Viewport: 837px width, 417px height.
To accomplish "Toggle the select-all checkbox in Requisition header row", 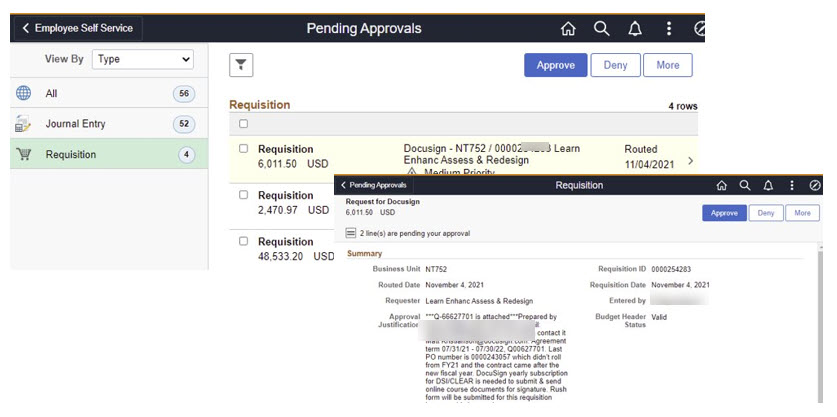I will click(x=243, y=124).
